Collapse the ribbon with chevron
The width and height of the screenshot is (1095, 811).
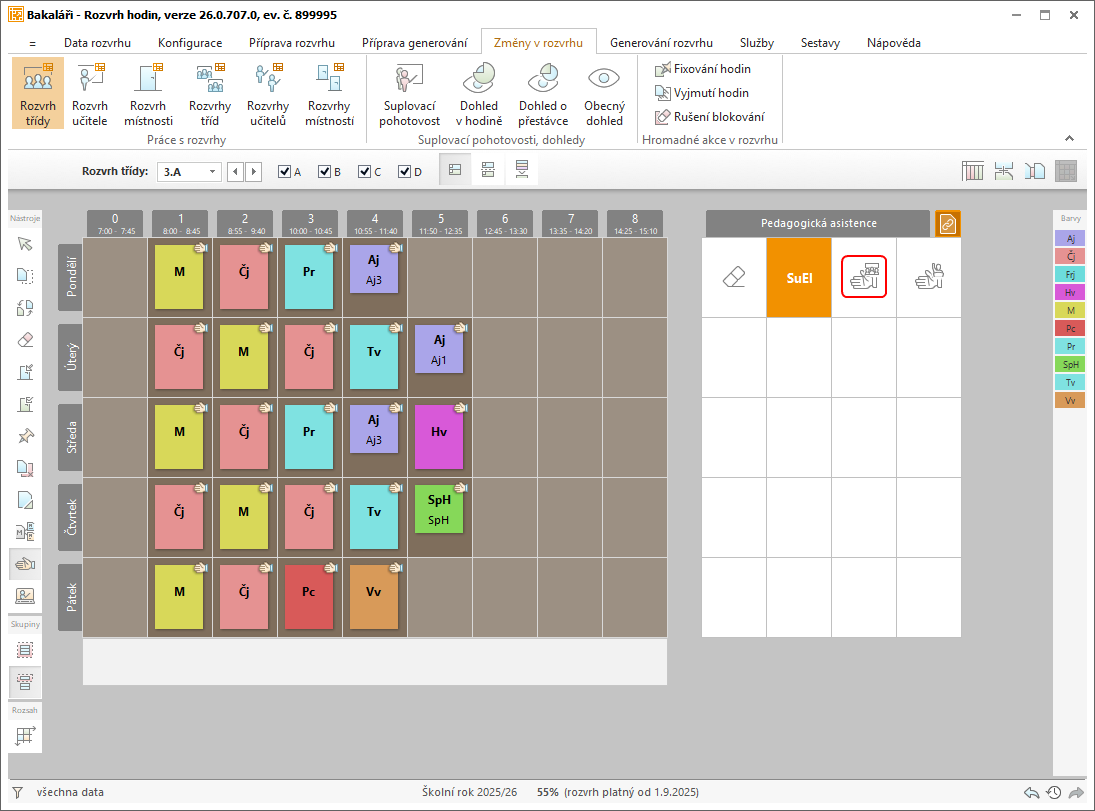pos(1069,138)
